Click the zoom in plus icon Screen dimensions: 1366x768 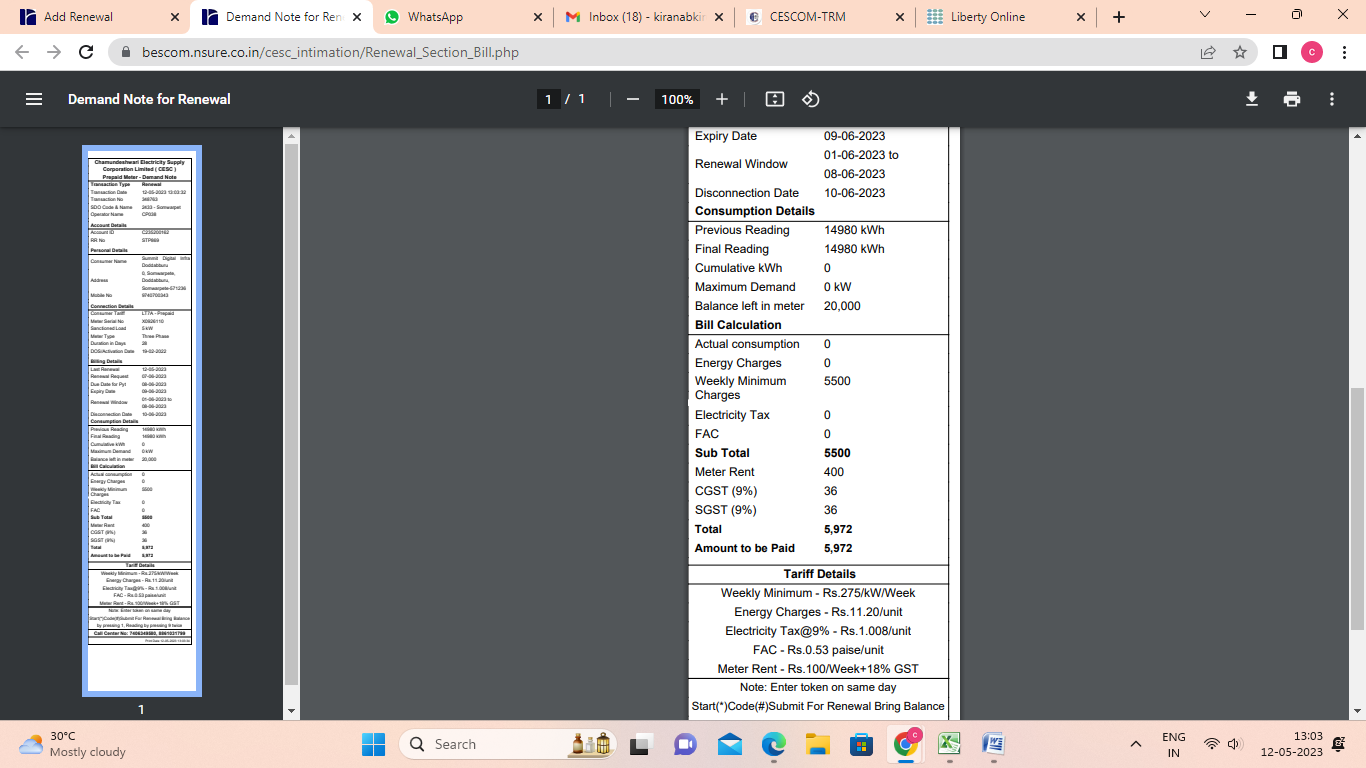click(722, 99)
